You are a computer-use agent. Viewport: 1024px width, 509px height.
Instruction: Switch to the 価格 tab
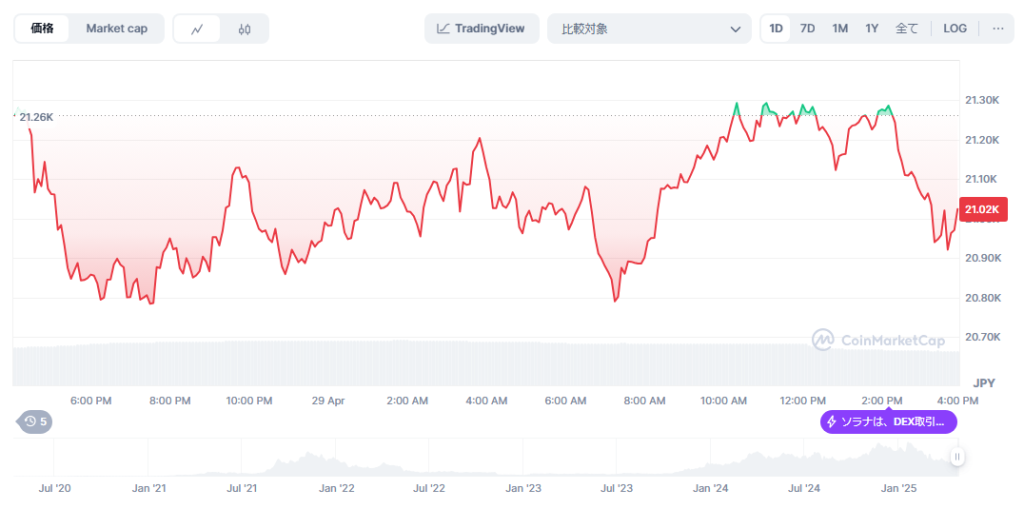[x=43, y=29]
